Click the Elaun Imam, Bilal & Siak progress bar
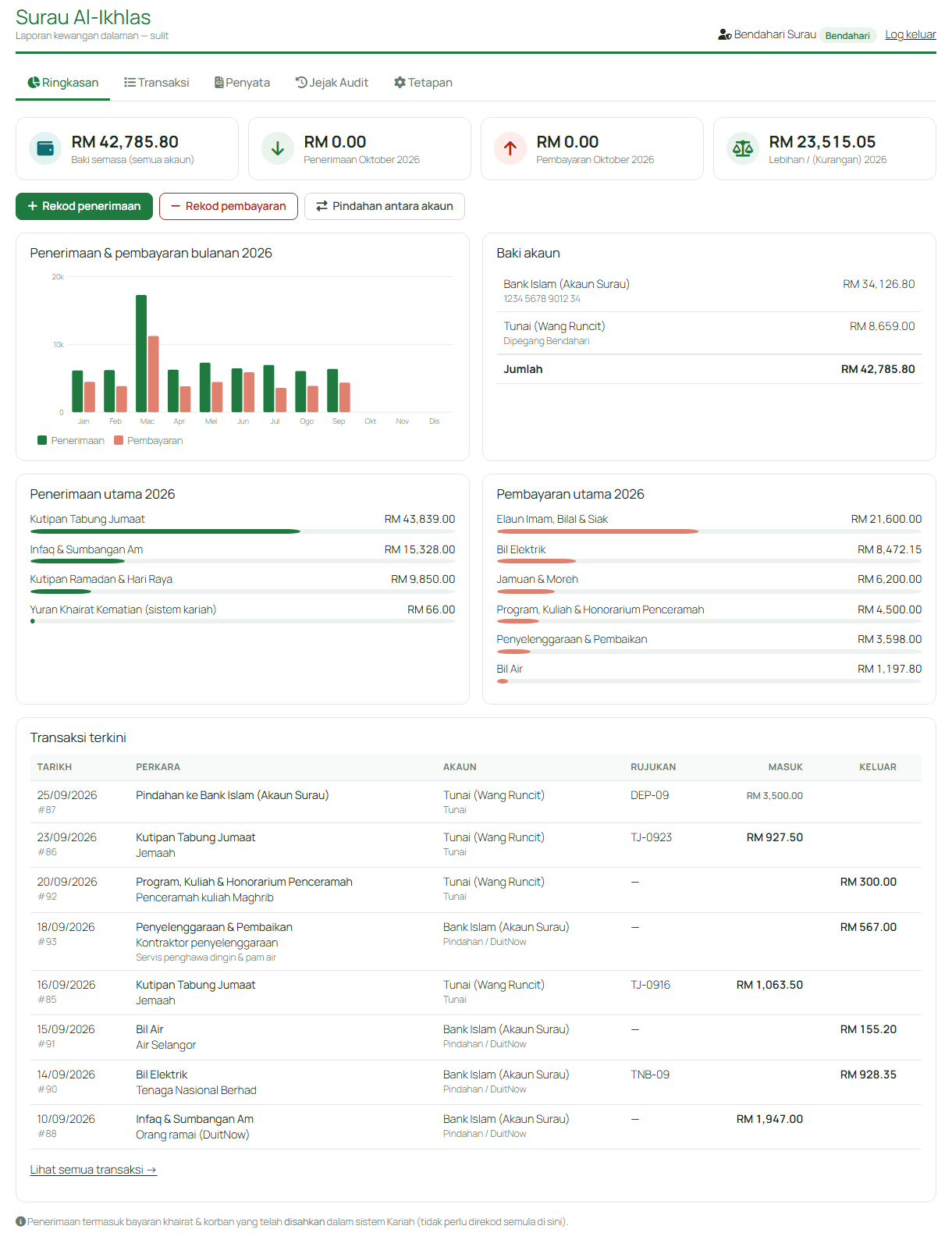 [x=709, y=531]
